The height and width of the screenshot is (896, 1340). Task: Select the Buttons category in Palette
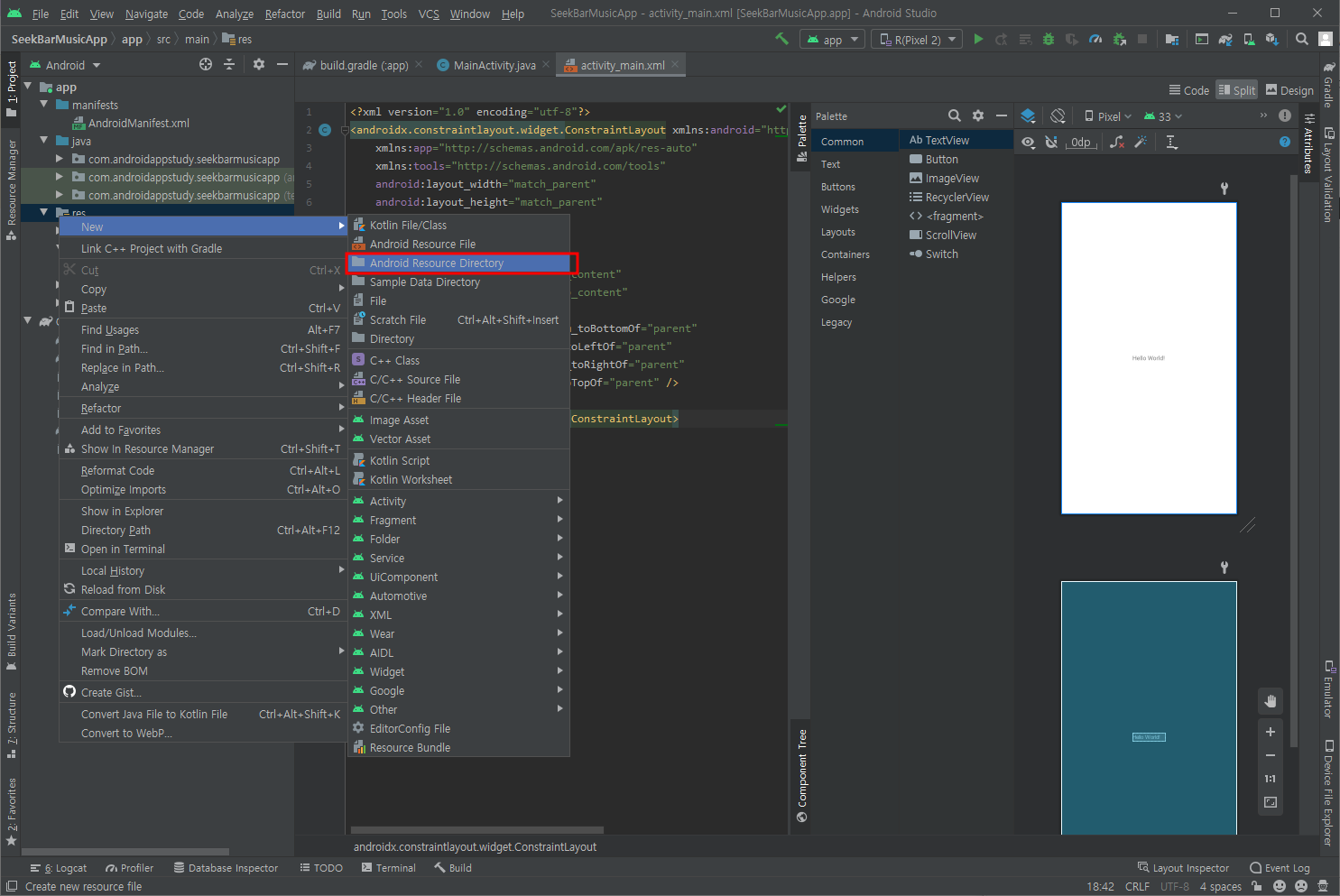click(838, 187)
